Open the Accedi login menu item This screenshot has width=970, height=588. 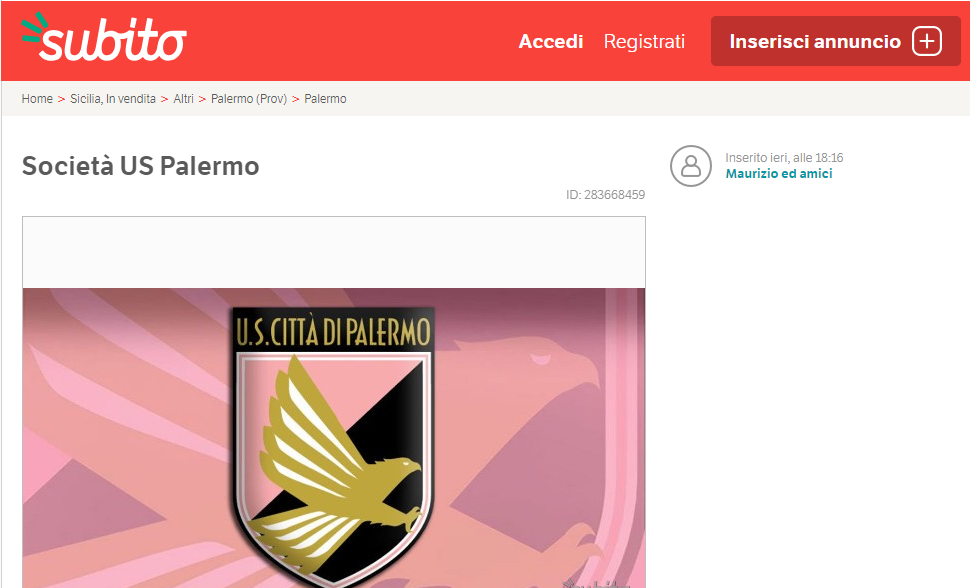(x=551, y=41)
